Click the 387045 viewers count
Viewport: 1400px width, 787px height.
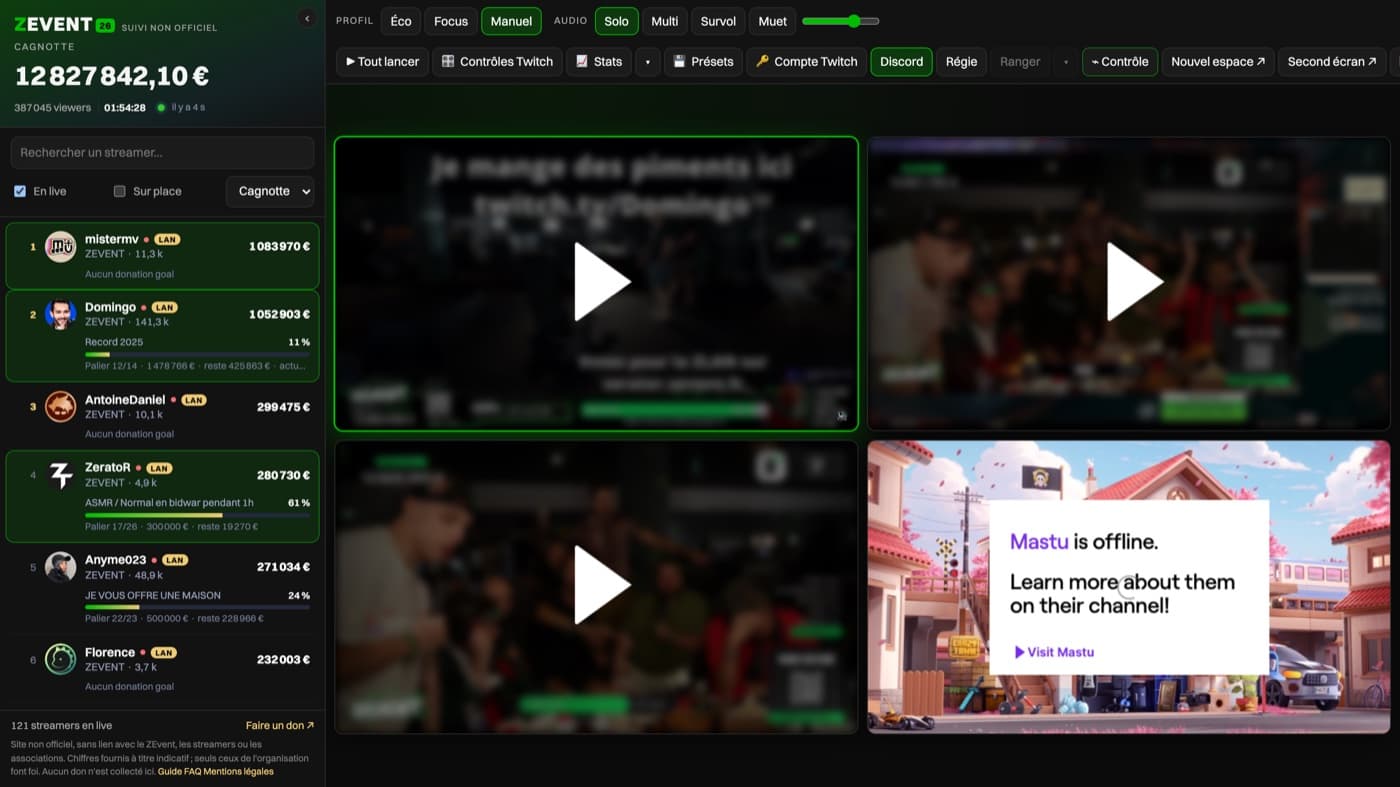click(x=53, y=108)
